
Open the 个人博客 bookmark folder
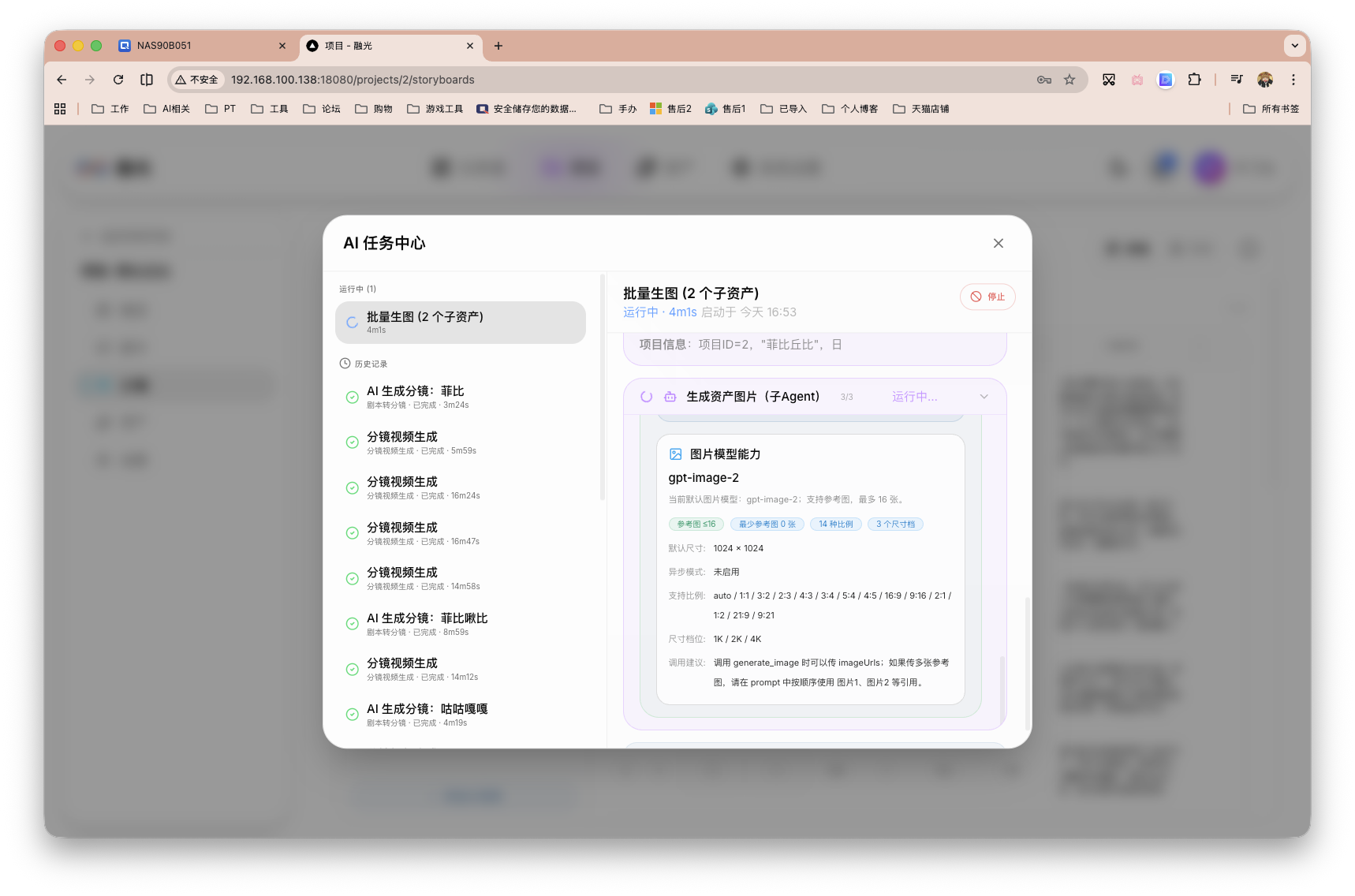point(850,109)
